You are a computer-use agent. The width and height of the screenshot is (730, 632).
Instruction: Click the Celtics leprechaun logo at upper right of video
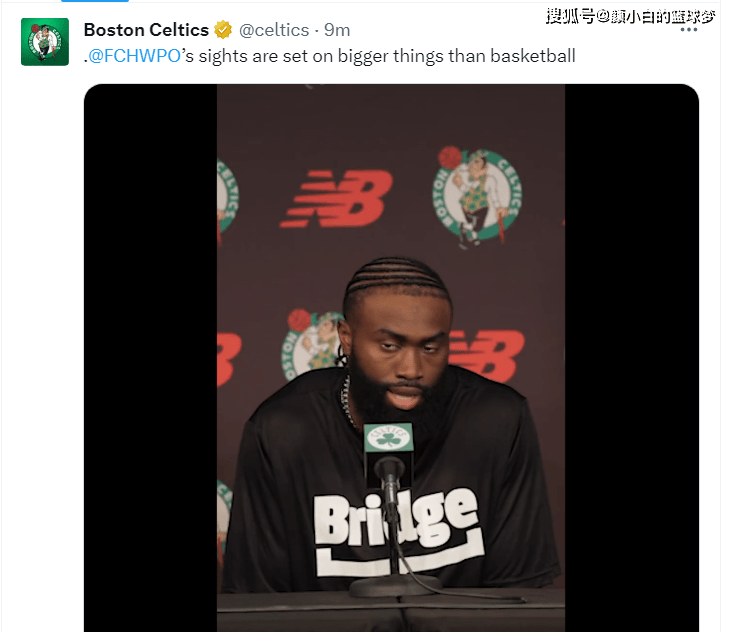pyautogui.click(x=478, y=197)
